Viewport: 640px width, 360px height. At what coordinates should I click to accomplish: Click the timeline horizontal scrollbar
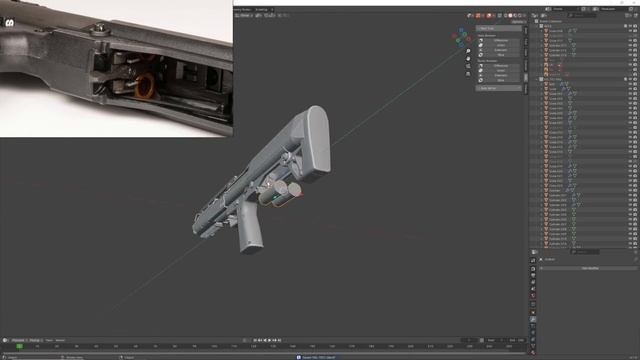pyautogui.click(x=263, y=353)
